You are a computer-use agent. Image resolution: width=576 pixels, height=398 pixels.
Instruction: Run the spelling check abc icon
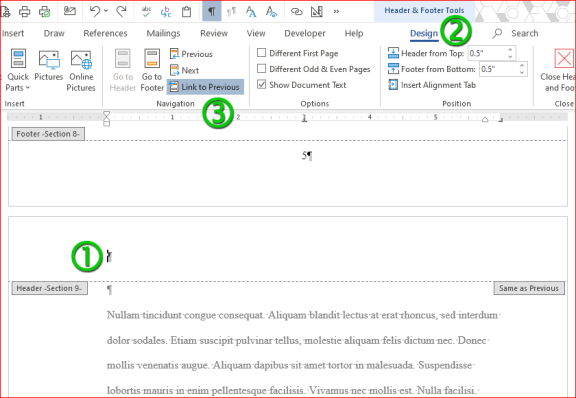(x=147, y=11)
